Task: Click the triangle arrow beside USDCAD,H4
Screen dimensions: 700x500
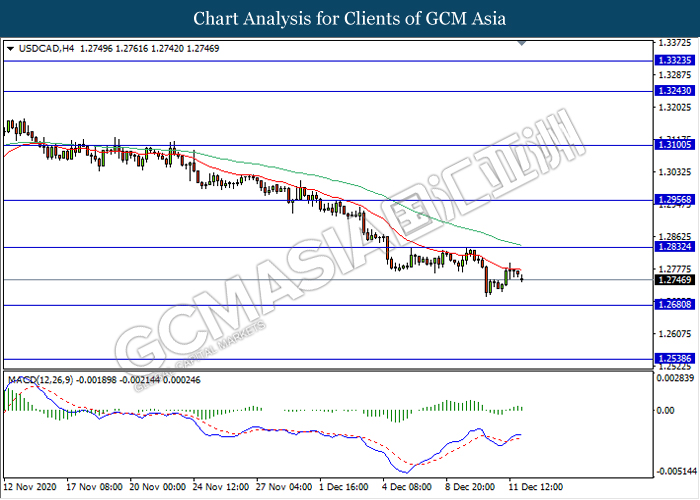Action: [x=11, y=48]
